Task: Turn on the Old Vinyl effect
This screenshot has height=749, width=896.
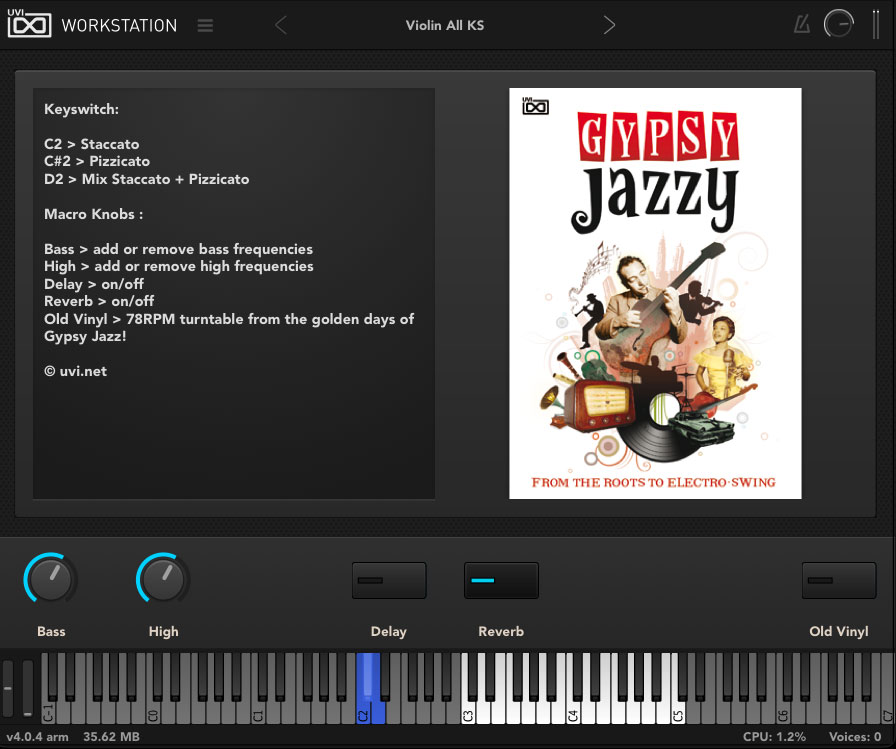Action: click(838, 580)
